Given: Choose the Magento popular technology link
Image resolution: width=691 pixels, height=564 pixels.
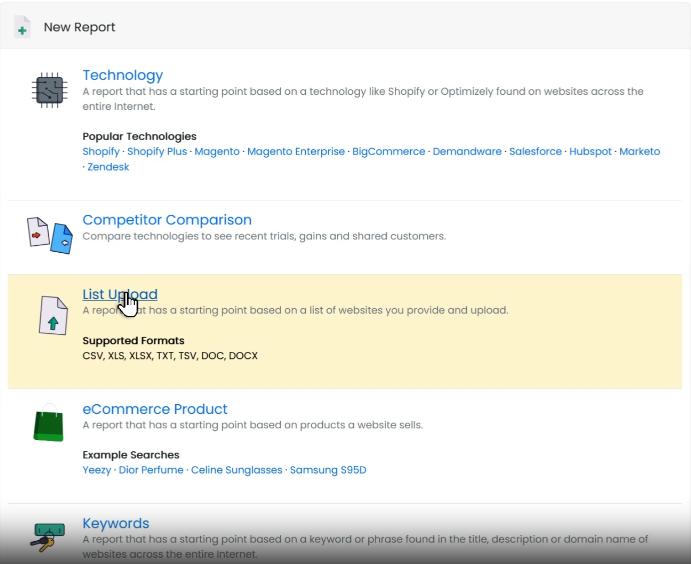Looking at the screenshot, I should 217,152.
